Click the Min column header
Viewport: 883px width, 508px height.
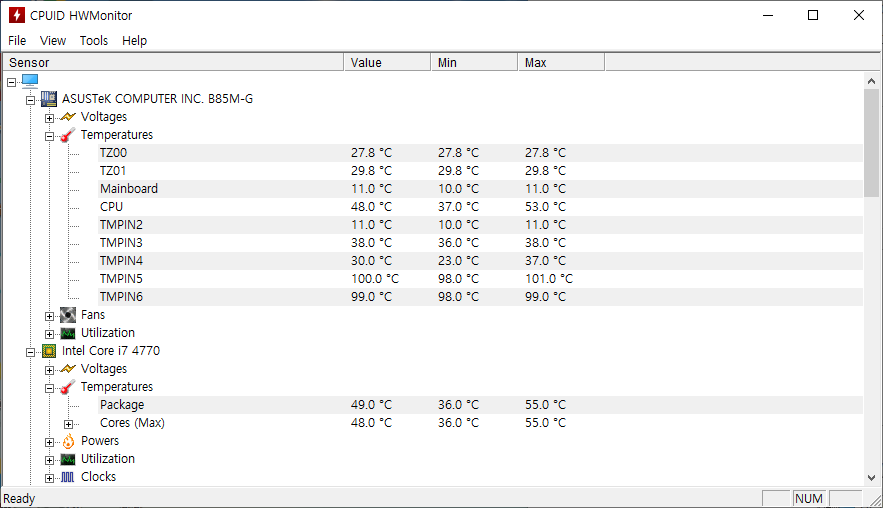pyautogui.click(x=474, y=63)
